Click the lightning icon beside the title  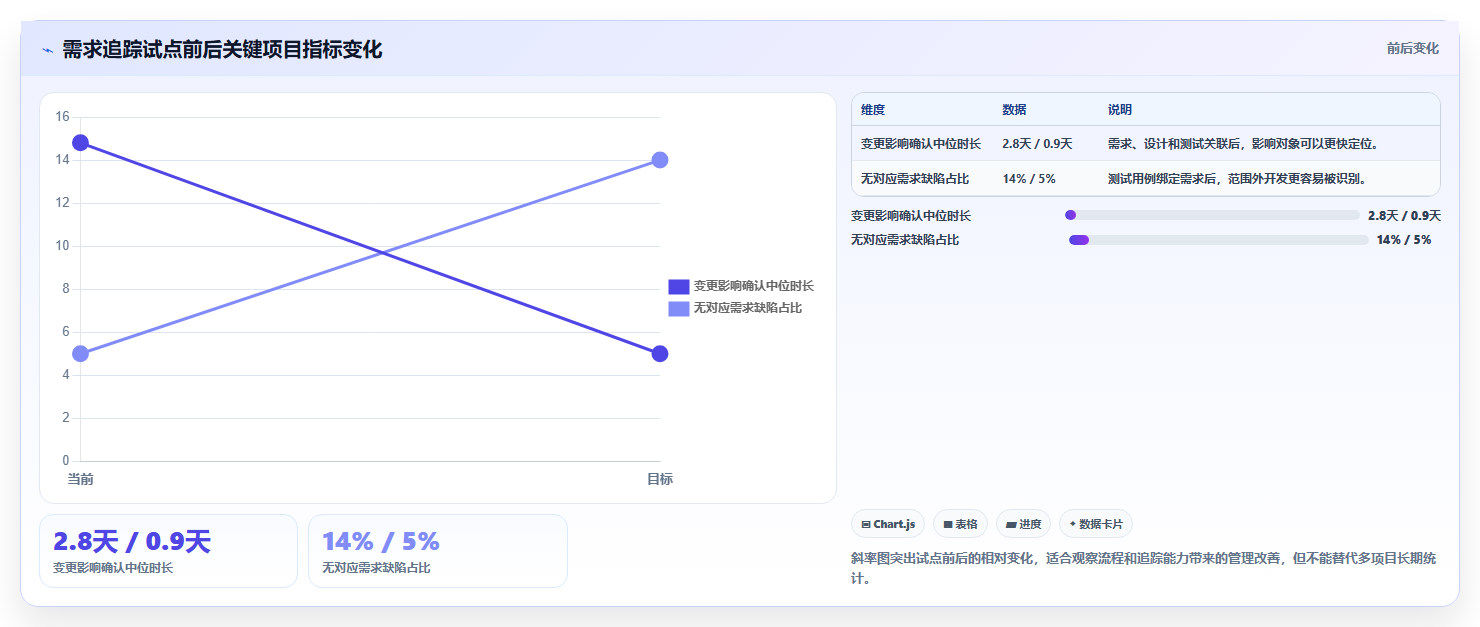[x=47, y=50]
